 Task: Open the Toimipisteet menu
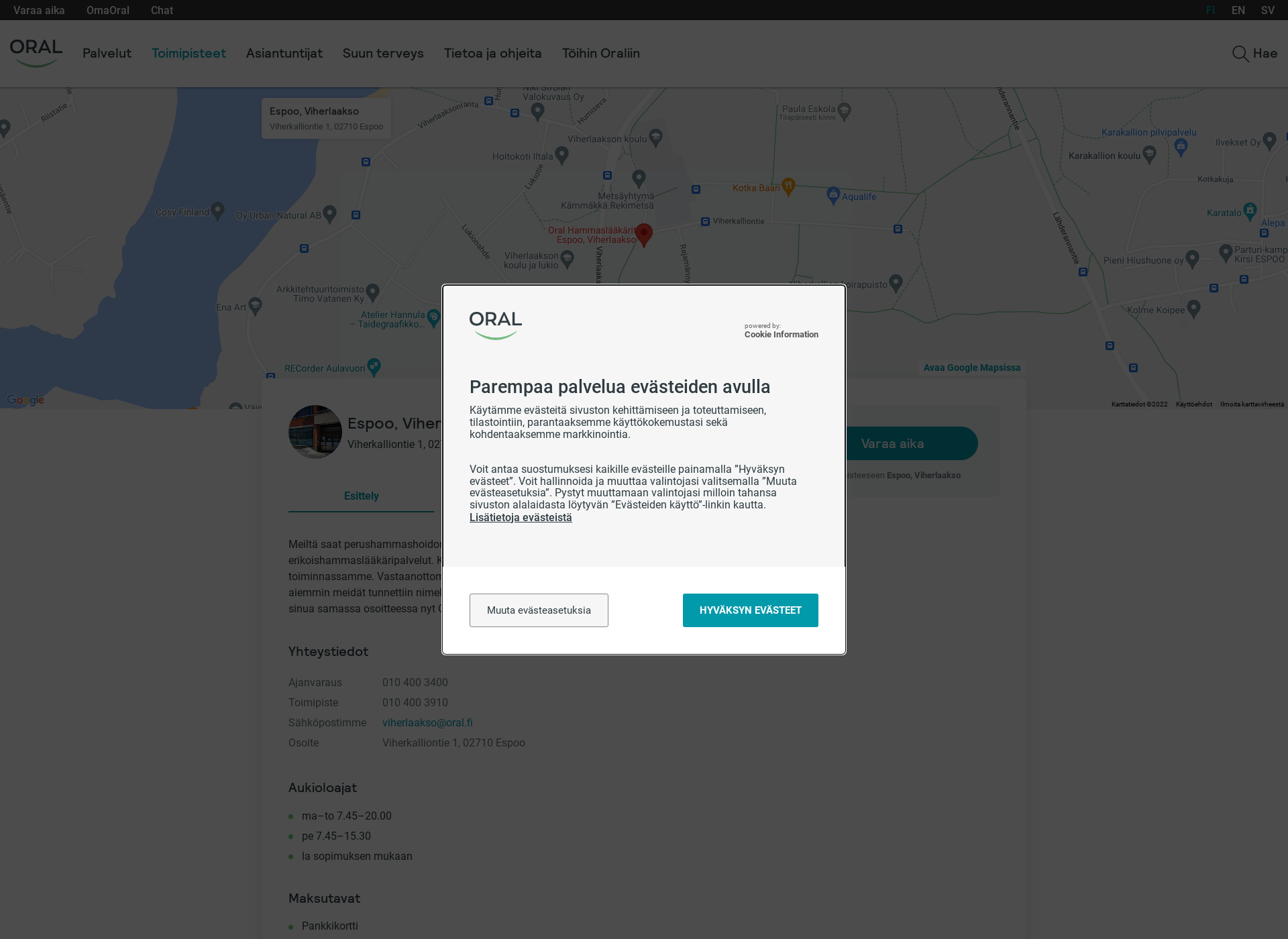[x=189, y=54]
